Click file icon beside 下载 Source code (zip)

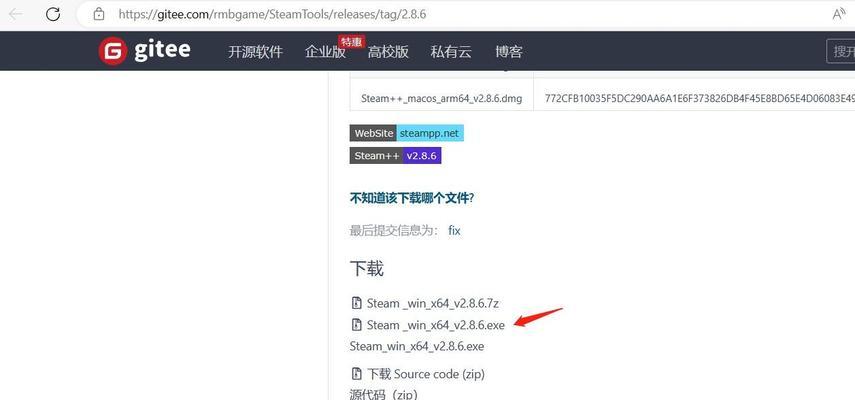coord(356,374)
